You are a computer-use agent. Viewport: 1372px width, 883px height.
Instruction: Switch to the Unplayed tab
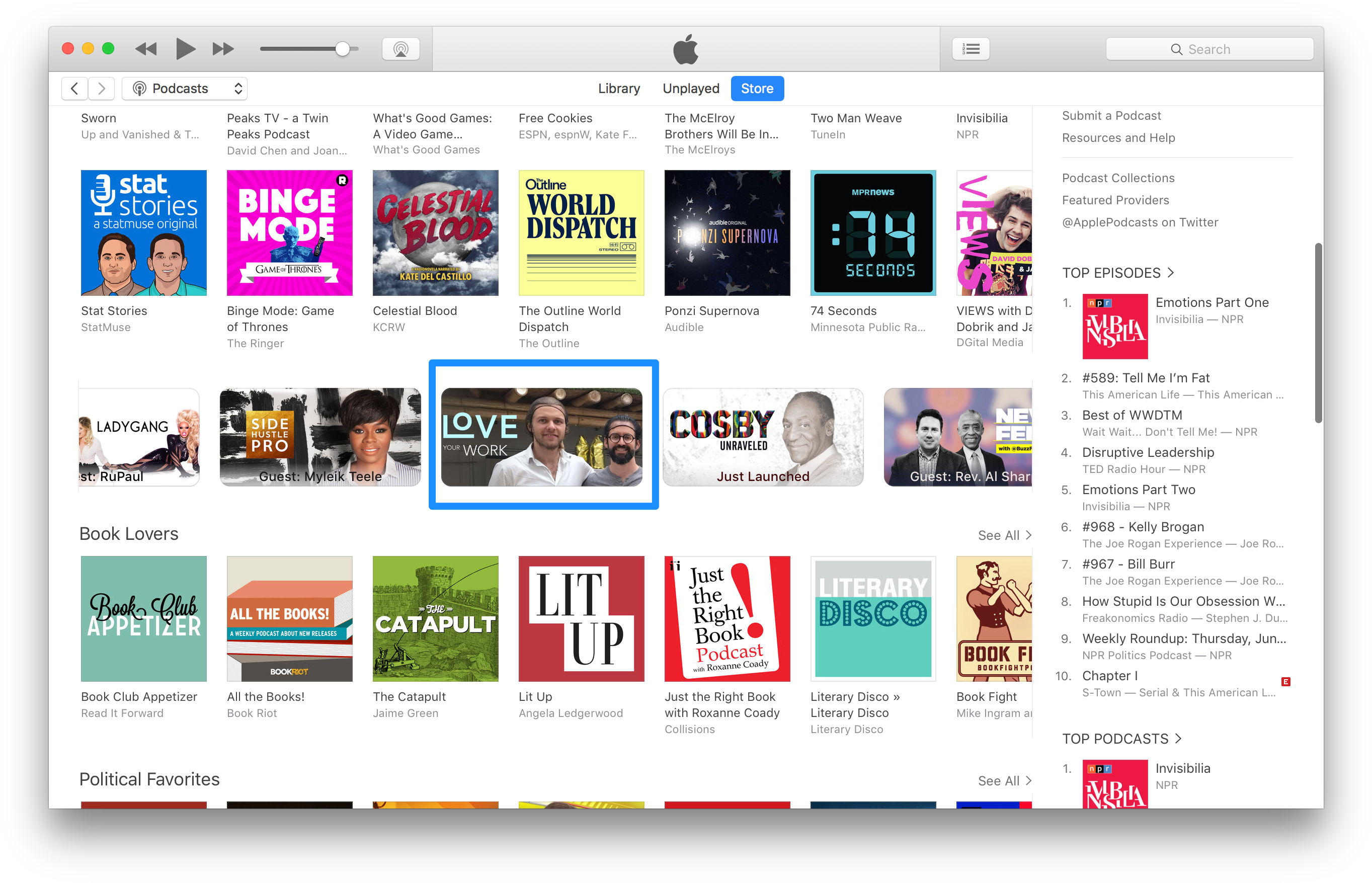tap(690, 89)
